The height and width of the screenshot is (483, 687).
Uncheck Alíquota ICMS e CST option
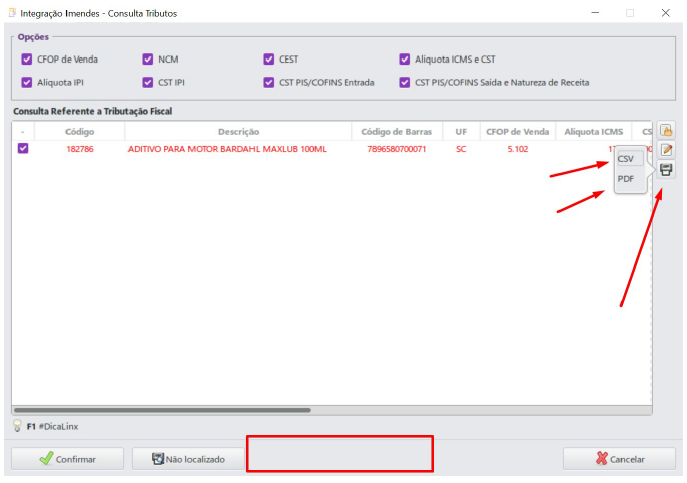[404, 59]
